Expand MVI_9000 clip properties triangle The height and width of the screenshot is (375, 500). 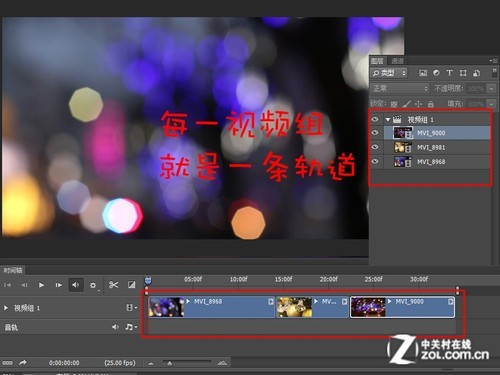[389, 301]
